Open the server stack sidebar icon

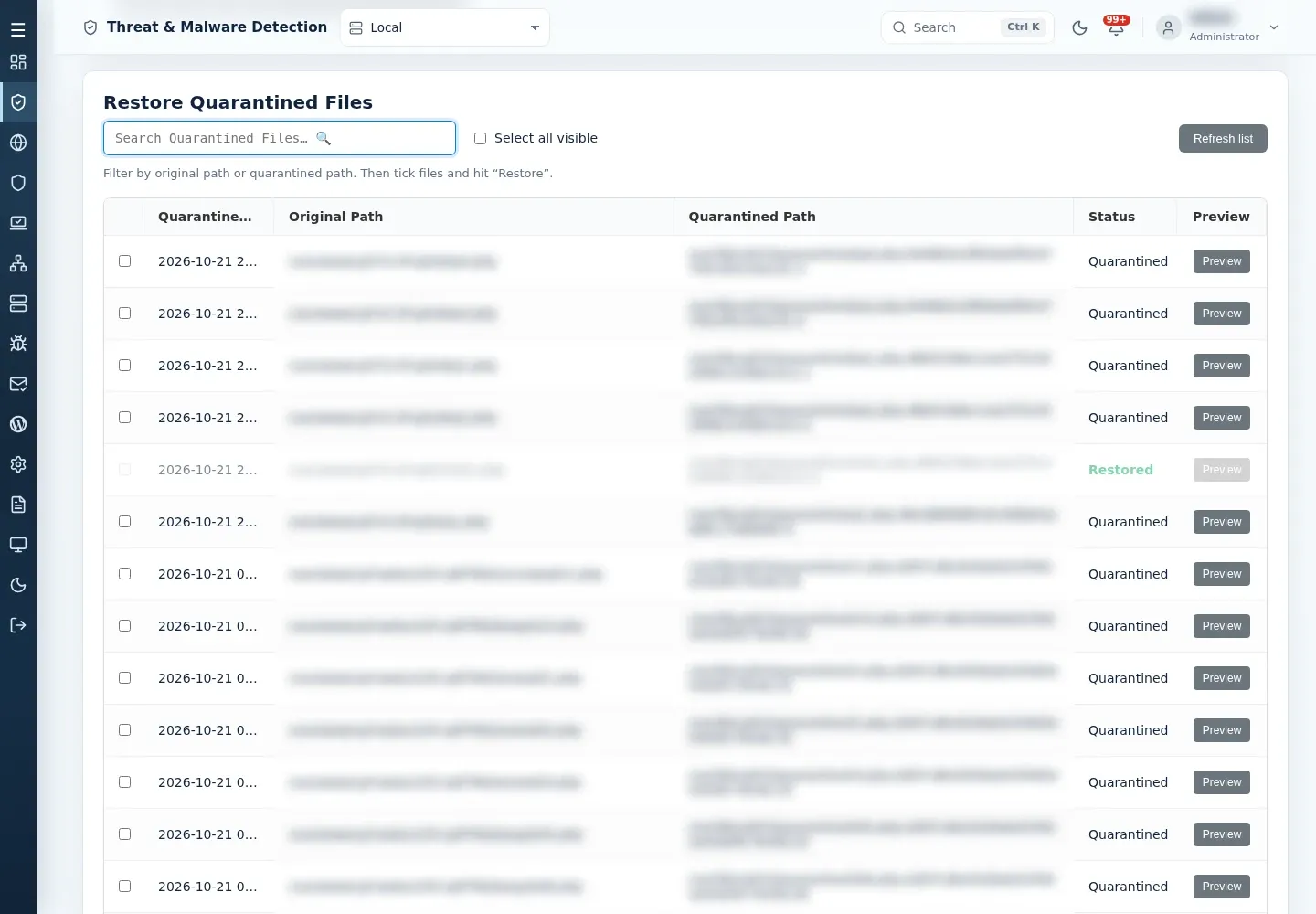tap(18, 303)
